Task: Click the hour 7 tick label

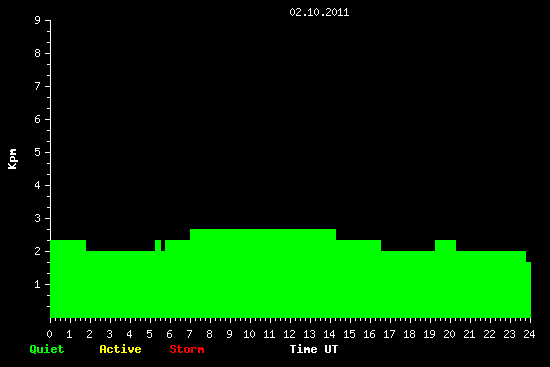Action: click(189, 334)
